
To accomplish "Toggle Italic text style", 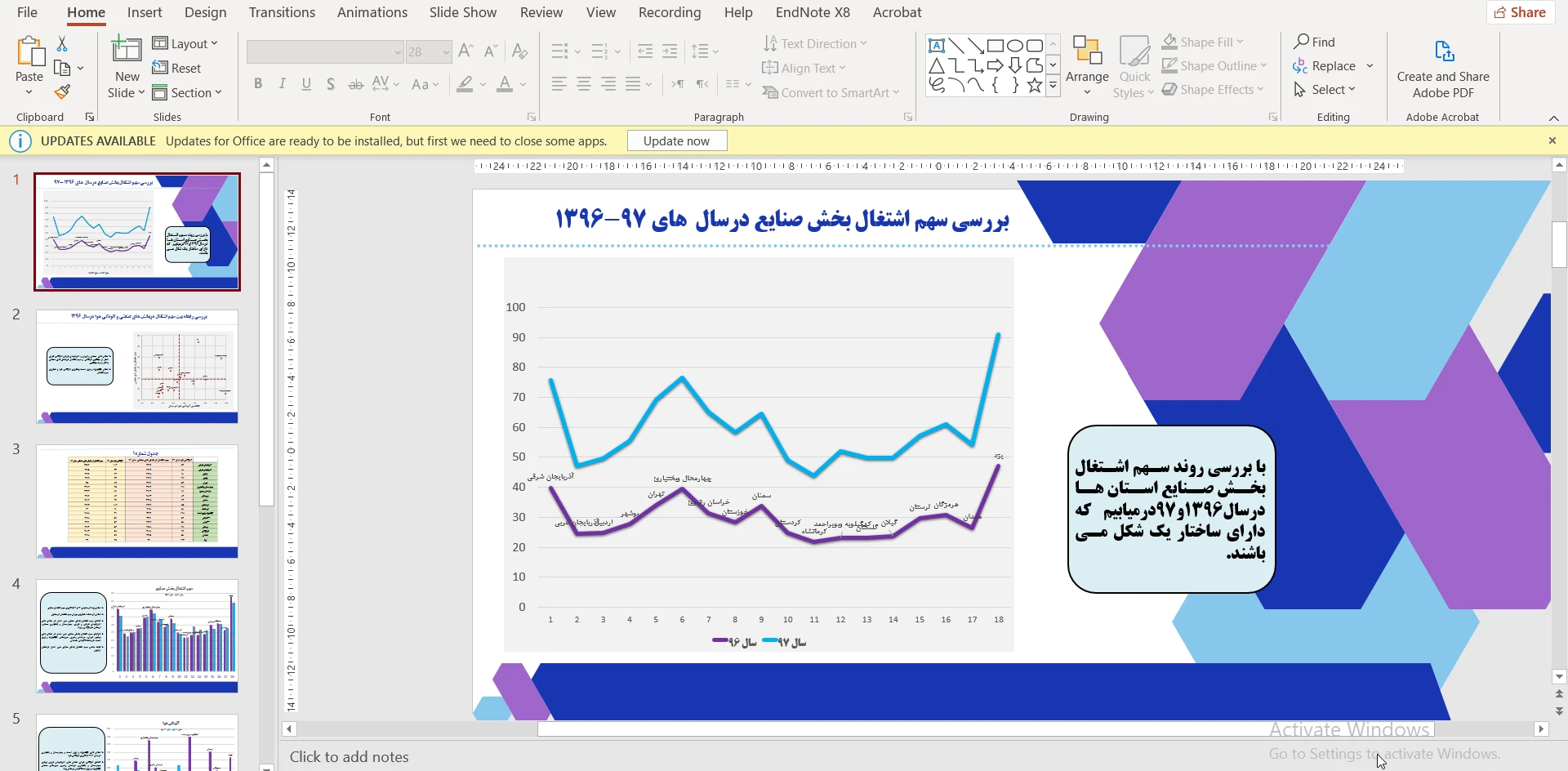I will coord(283,84).
